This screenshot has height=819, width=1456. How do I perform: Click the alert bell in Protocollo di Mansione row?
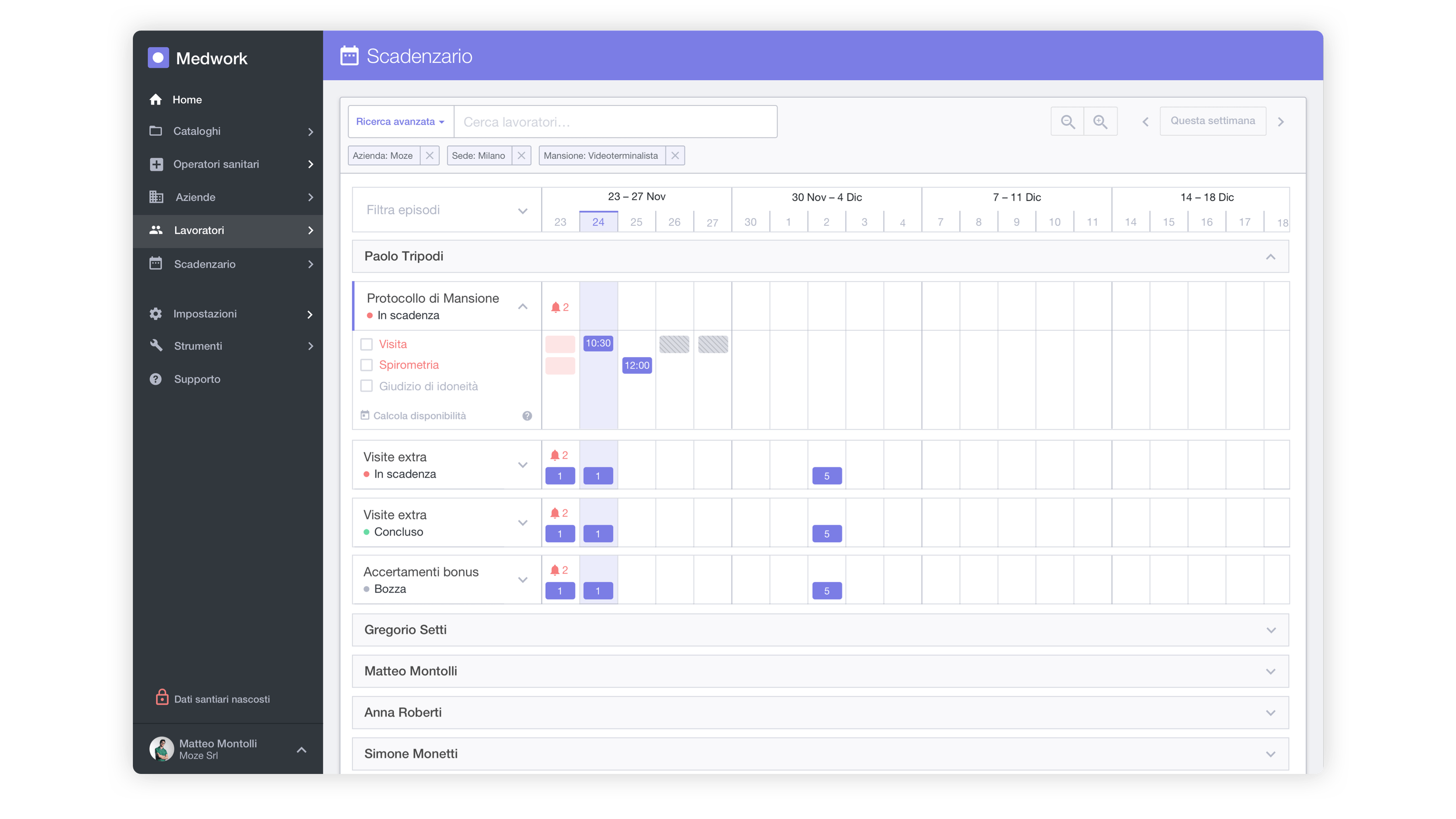(x=555, y=307)
